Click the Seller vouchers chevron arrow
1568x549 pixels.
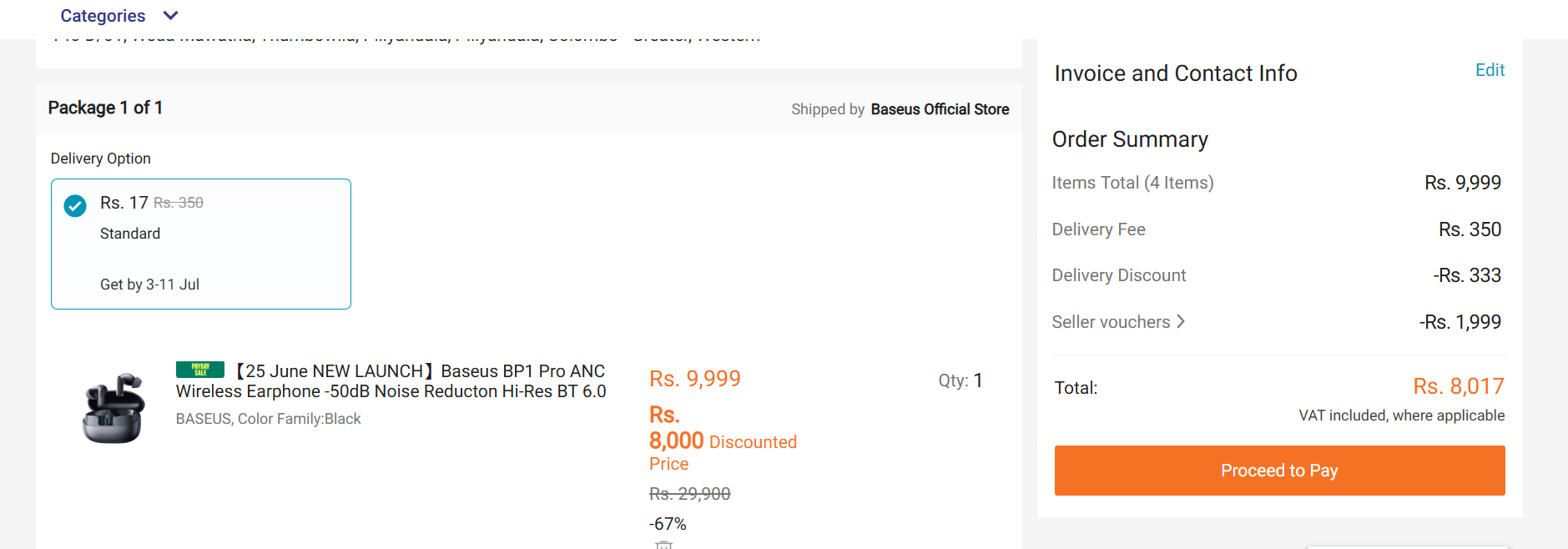1181,321
